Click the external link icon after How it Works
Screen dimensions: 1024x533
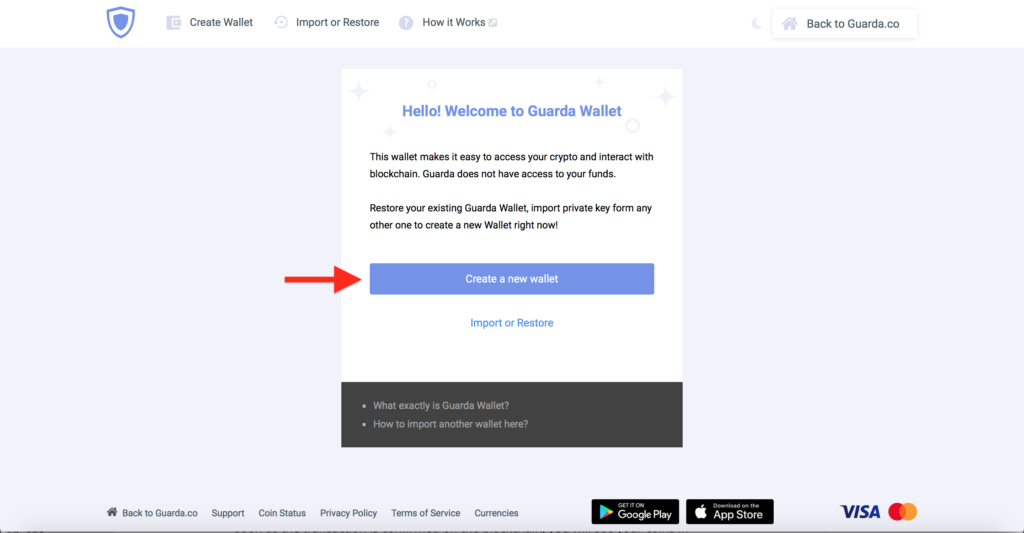493,23
